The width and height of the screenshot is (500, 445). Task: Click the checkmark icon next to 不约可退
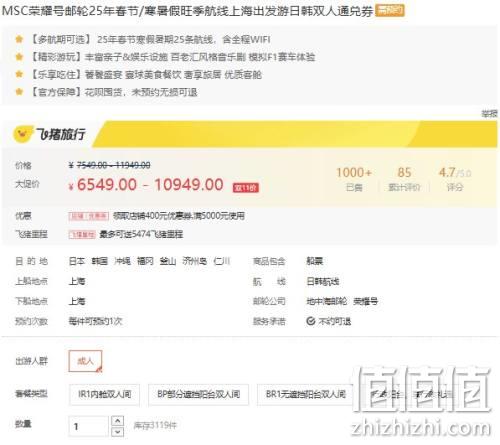click(x=310, y=321)
